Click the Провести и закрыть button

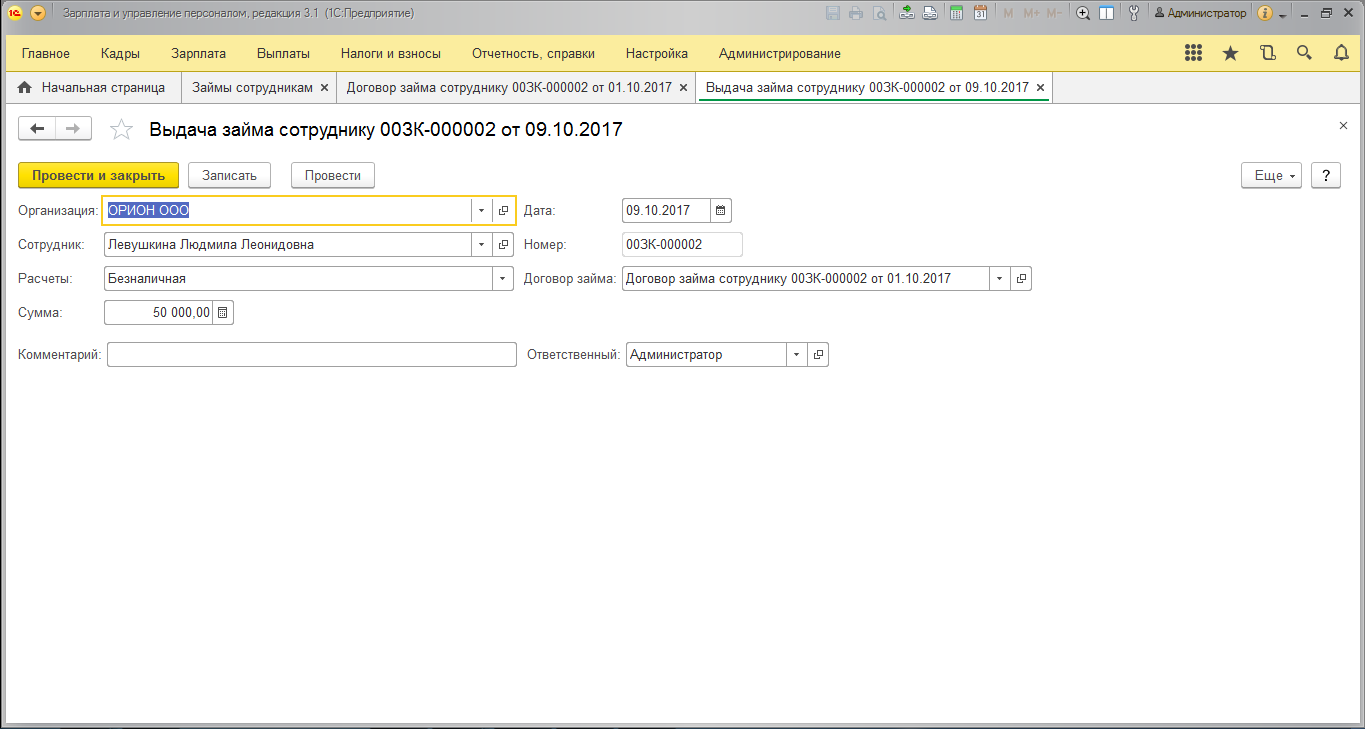[98, 175]
